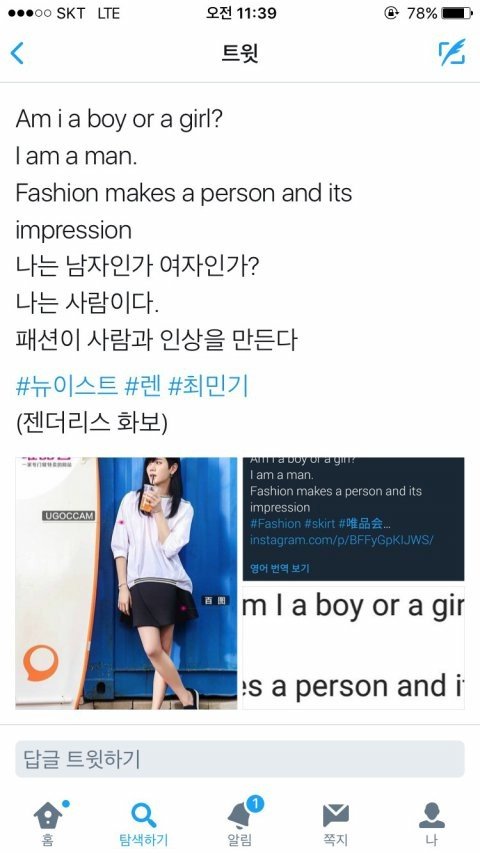Open messages (쪽지) envelope icon
This screenshot has width=480, height=853.
click(336, 815)
